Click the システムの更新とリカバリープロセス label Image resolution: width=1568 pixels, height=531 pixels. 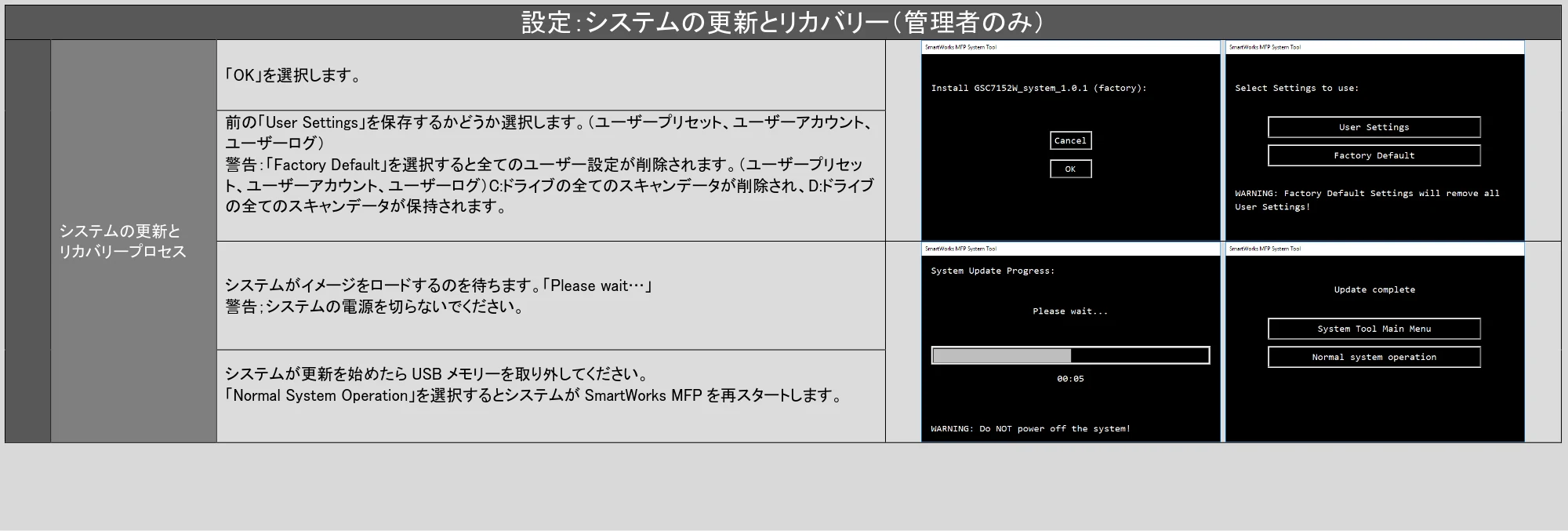click(123, 241)
